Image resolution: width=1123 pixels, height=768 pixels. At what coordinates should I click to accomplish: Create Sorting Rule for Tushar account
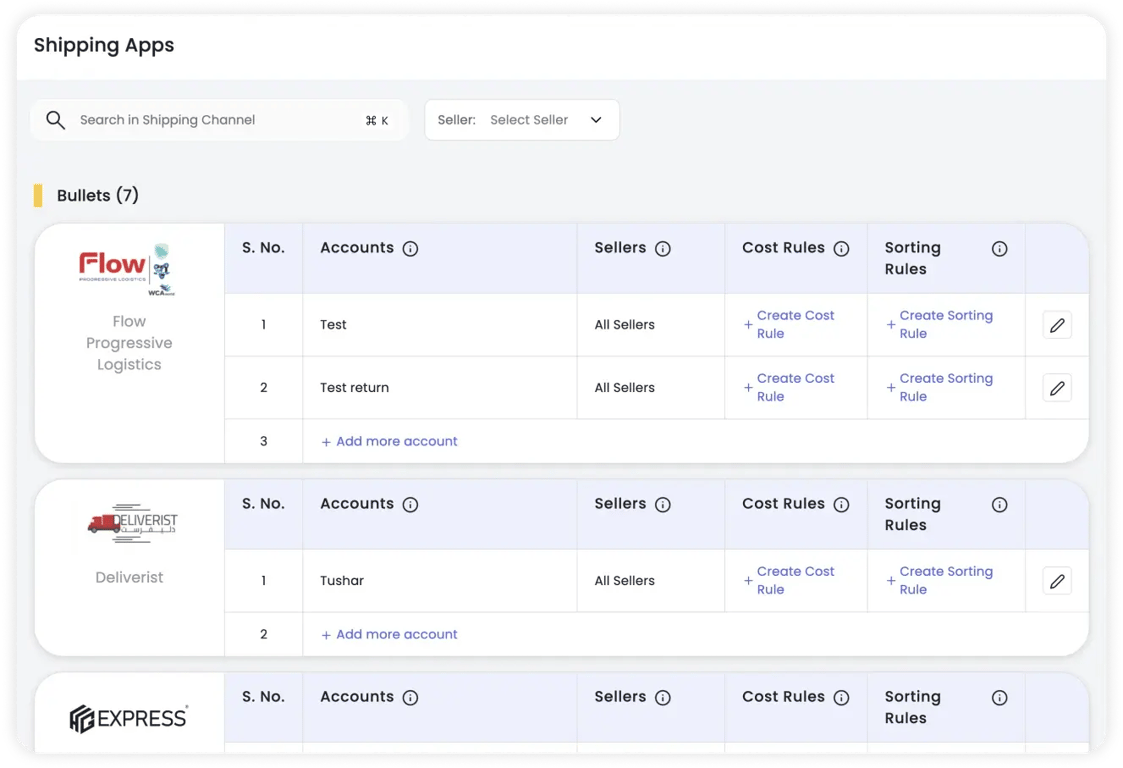[944, 581]
